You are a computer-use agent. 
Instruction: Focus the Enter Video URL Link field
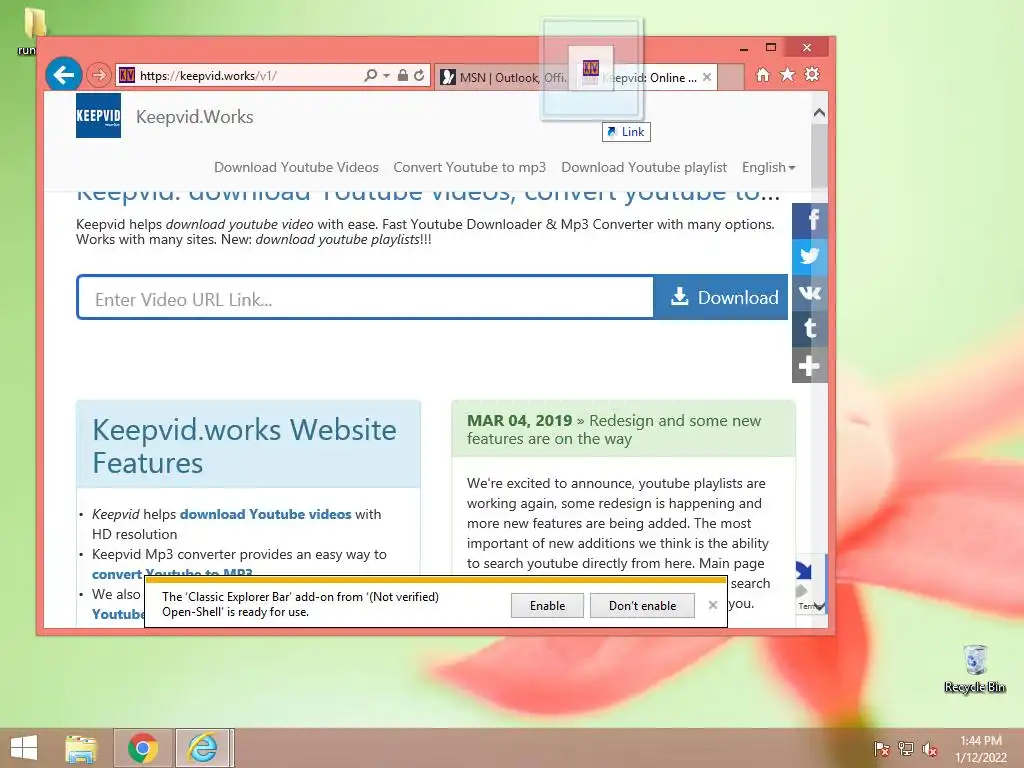366,298
